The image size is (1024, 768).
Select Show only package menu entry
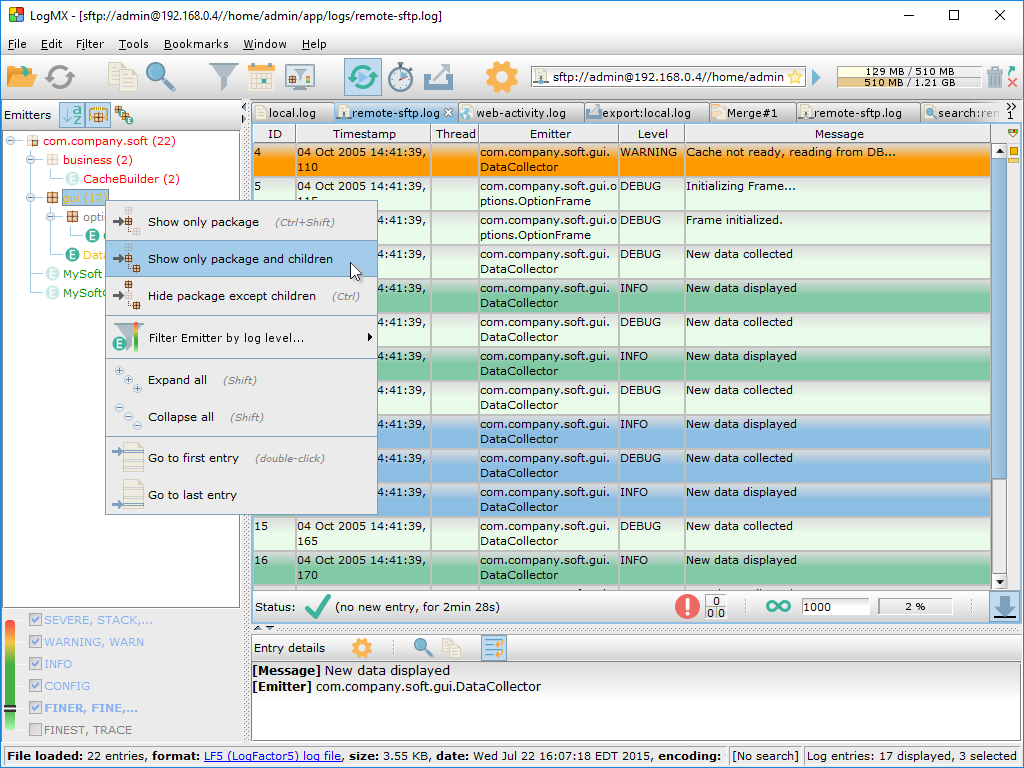pyautogui.click(x=242, y=222)
